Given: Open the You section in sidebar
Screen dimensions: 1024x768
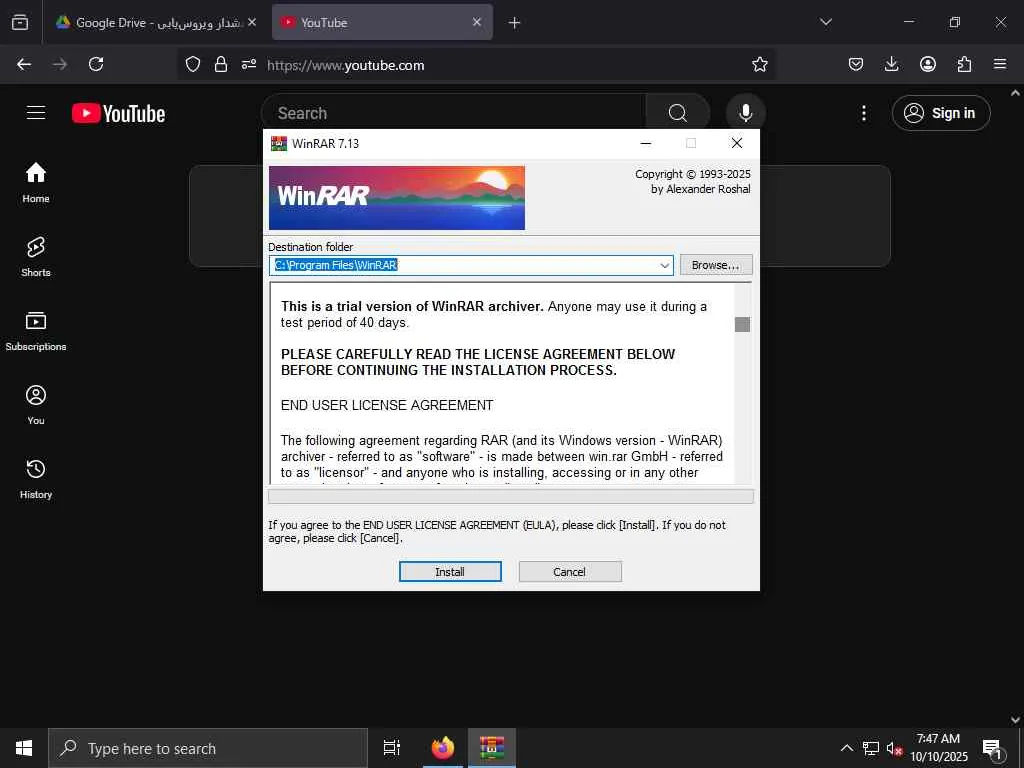Looking at the screenshot, I should (x=36, y=405).
